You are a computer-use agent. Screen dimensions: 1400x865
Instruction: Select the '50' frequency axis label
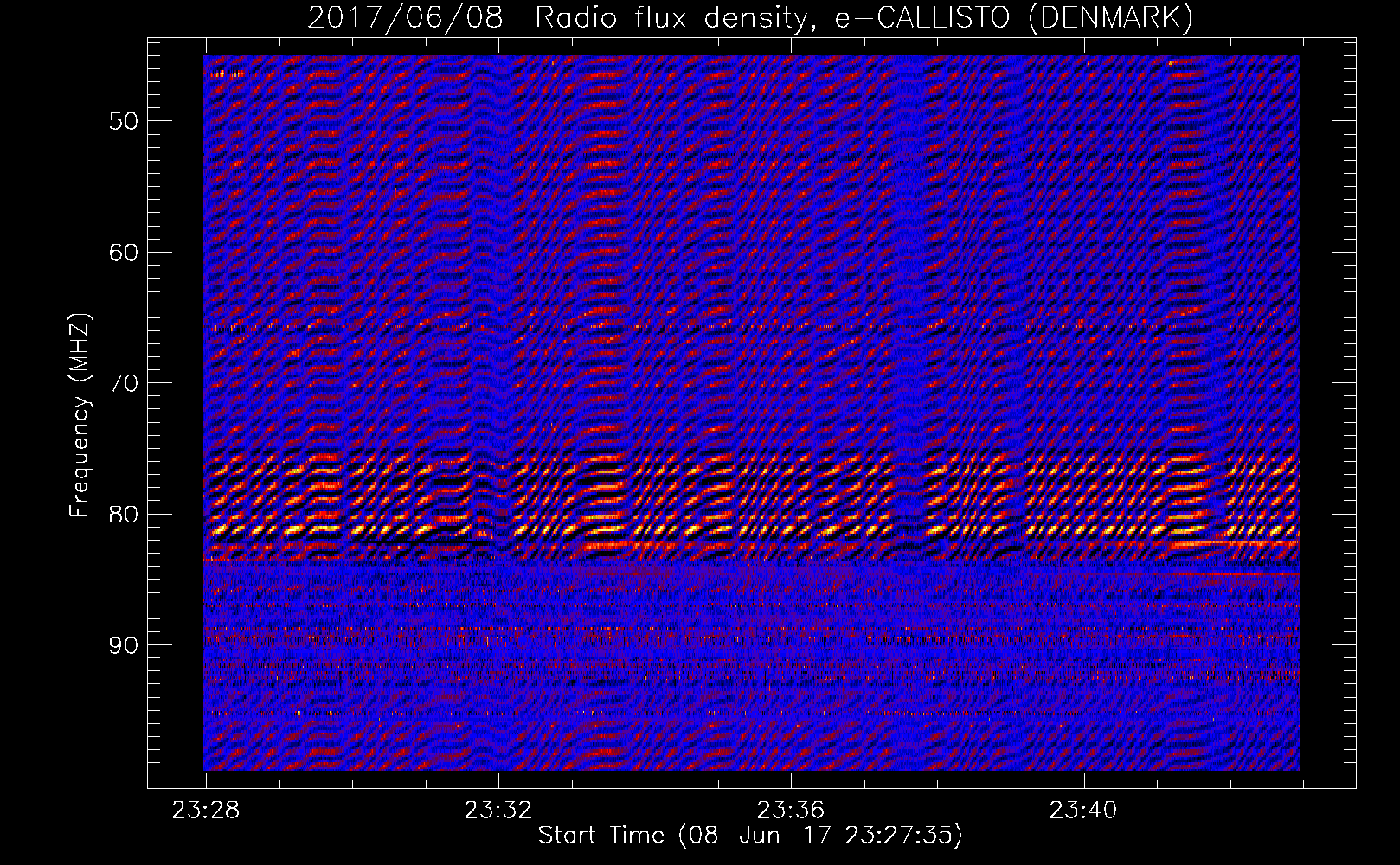(x=124, y=121)
